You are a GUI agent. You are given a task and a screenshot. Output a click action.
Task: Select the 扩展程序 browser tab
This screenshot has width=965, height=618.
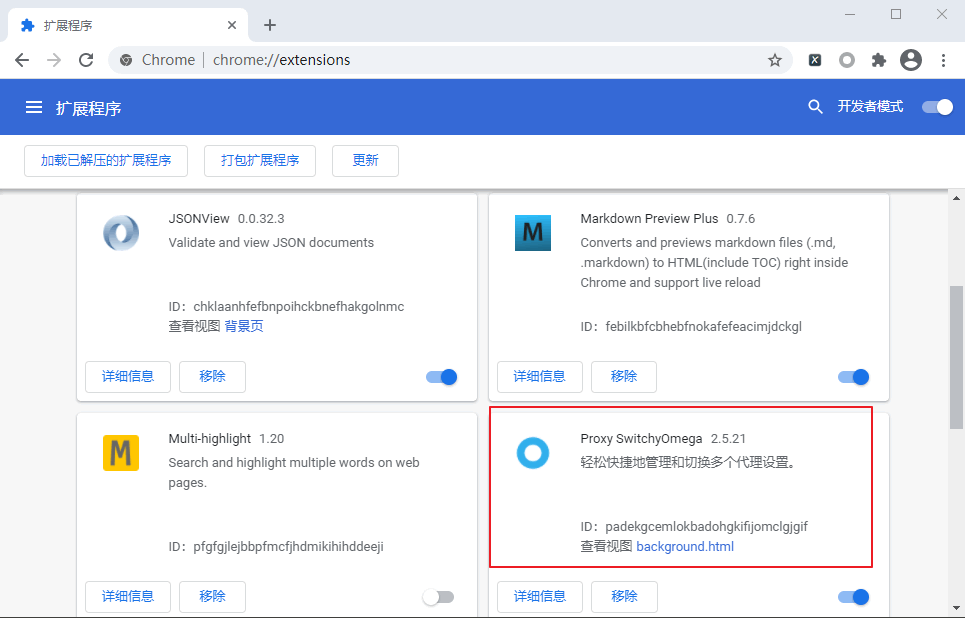(120, 25)
